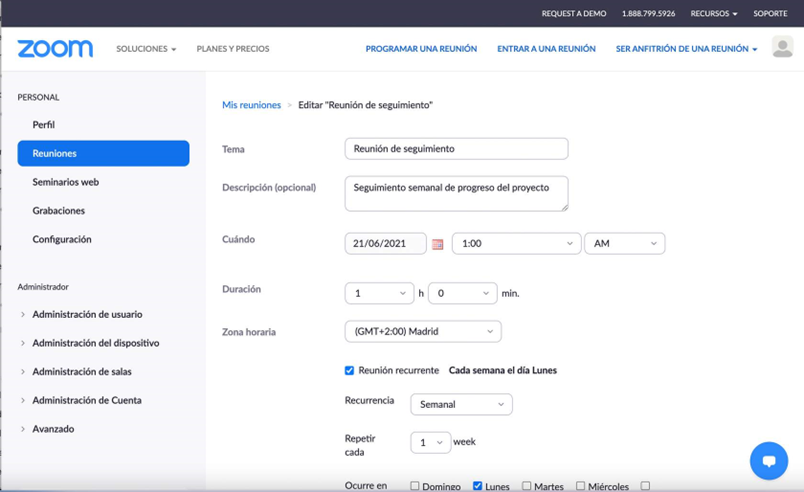Click Entrar a una reunión link
804x492 pixels.
546,49
